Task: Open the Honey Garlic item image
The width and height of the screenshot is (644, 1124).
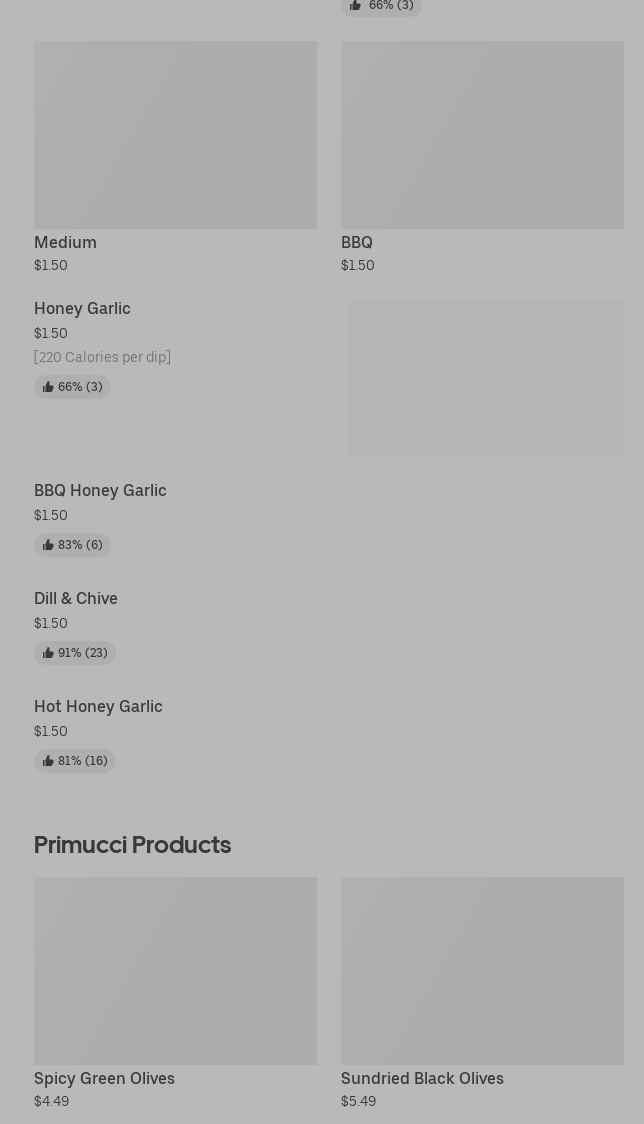Action: click(486, 378)
